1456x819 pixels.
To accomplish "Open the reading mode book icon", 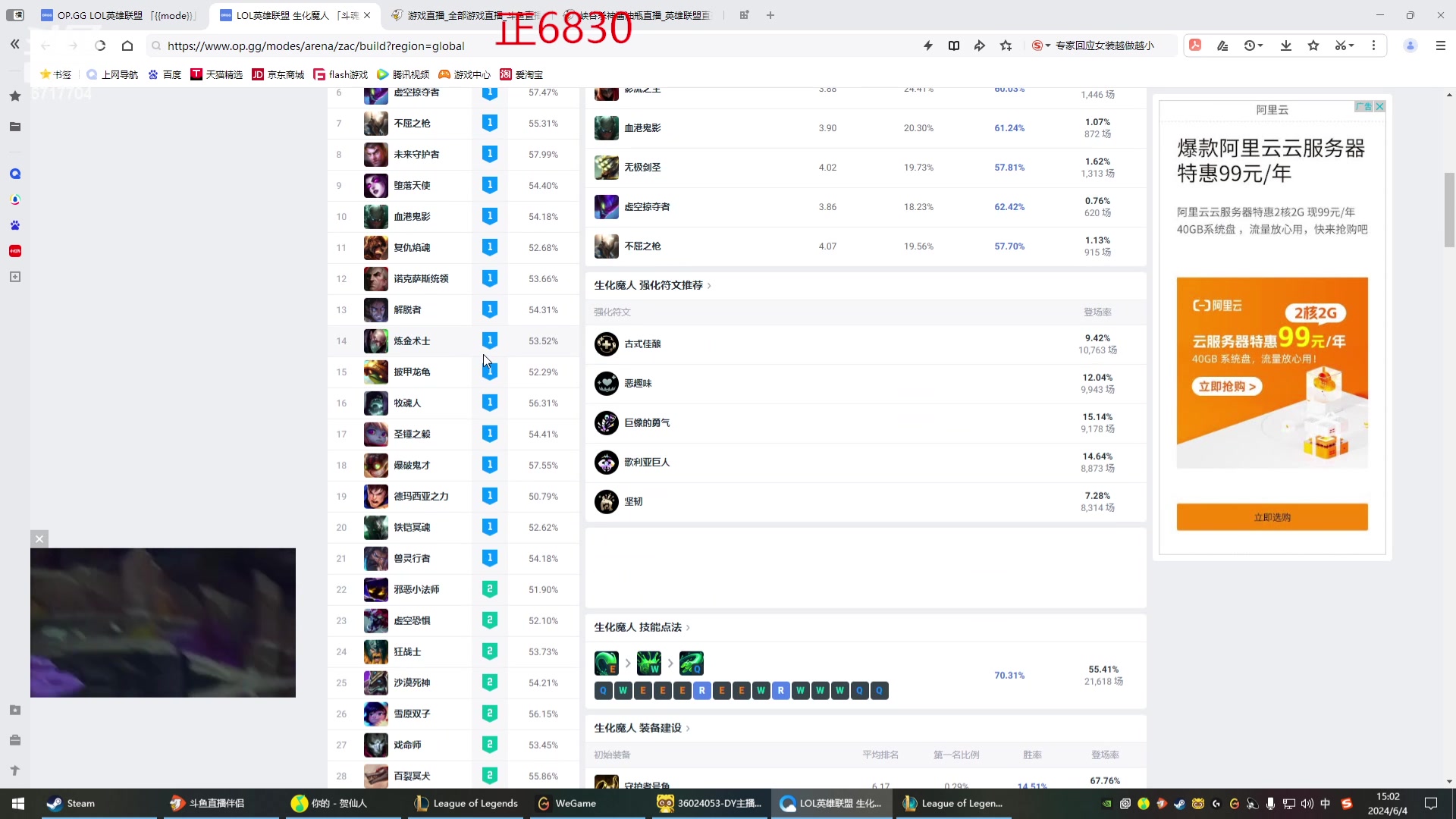I will point(954,45).
